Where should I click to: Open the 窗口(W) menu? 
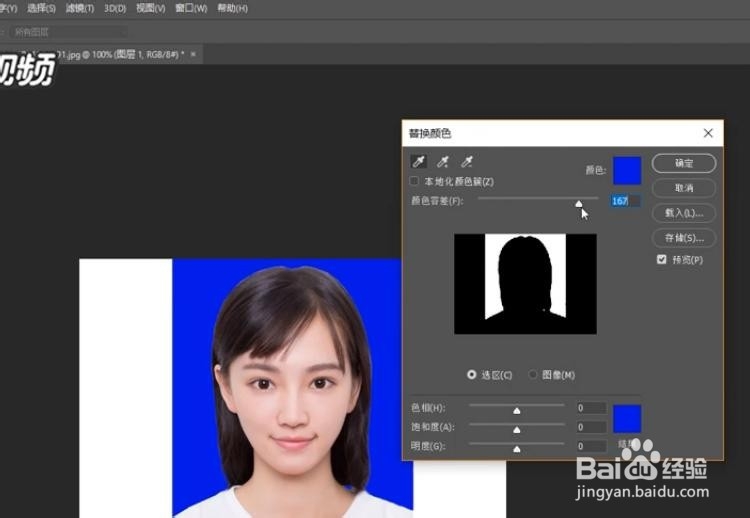[x=191, y=8]
